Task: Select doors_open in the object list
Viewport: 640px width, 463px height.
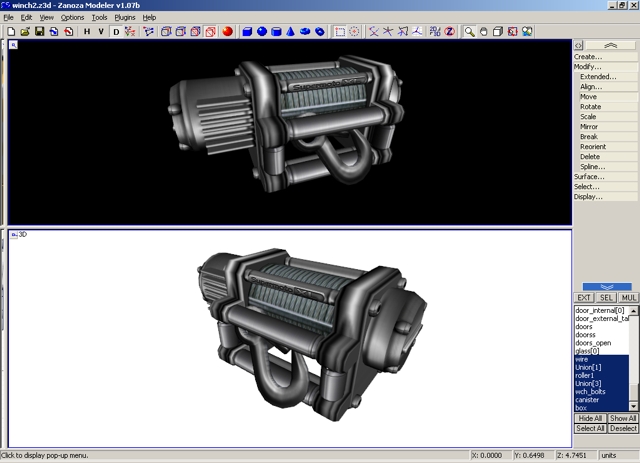Action: 593,343
